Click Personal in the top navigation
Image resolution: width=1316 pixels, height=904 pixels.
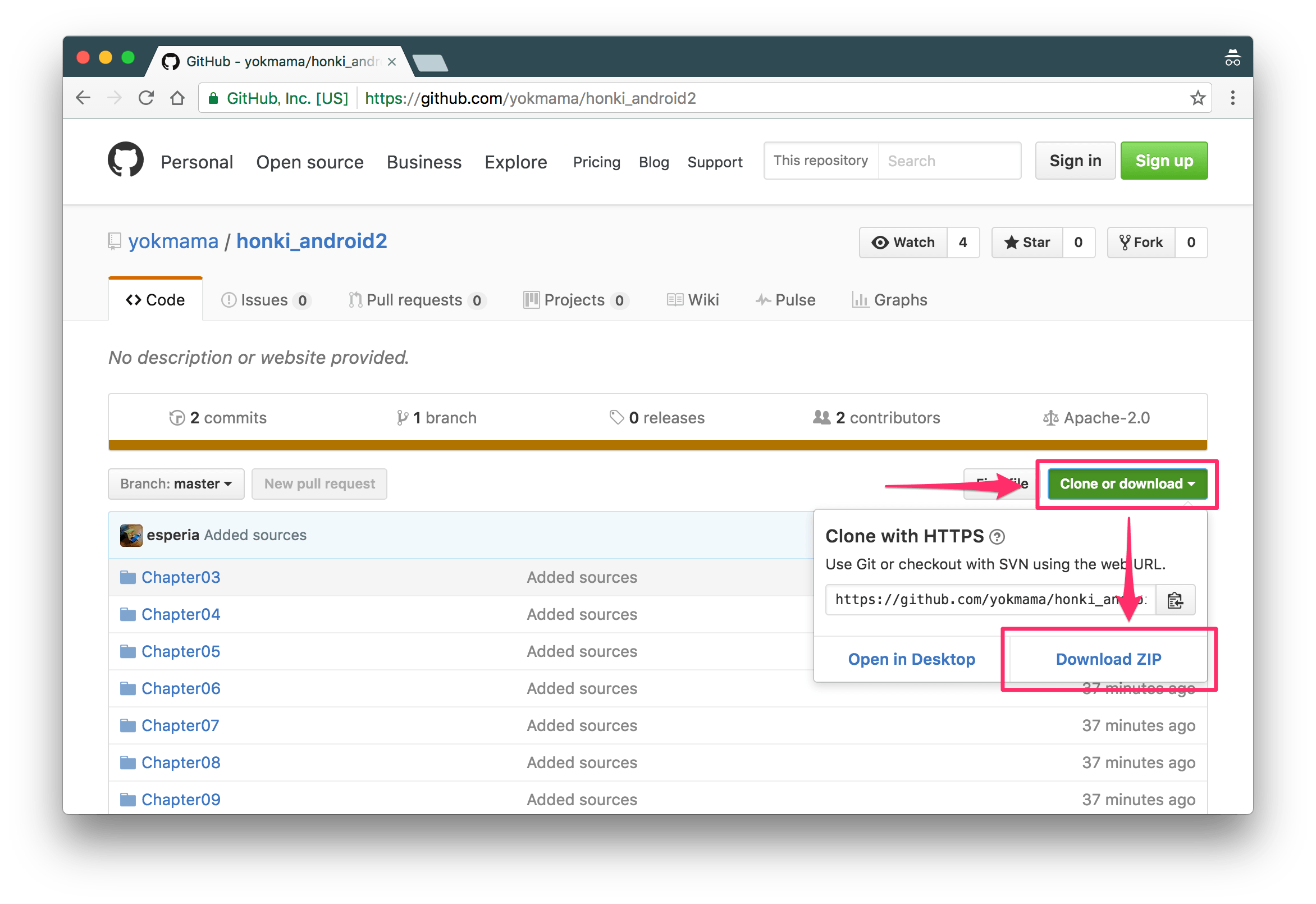[197, 162]
